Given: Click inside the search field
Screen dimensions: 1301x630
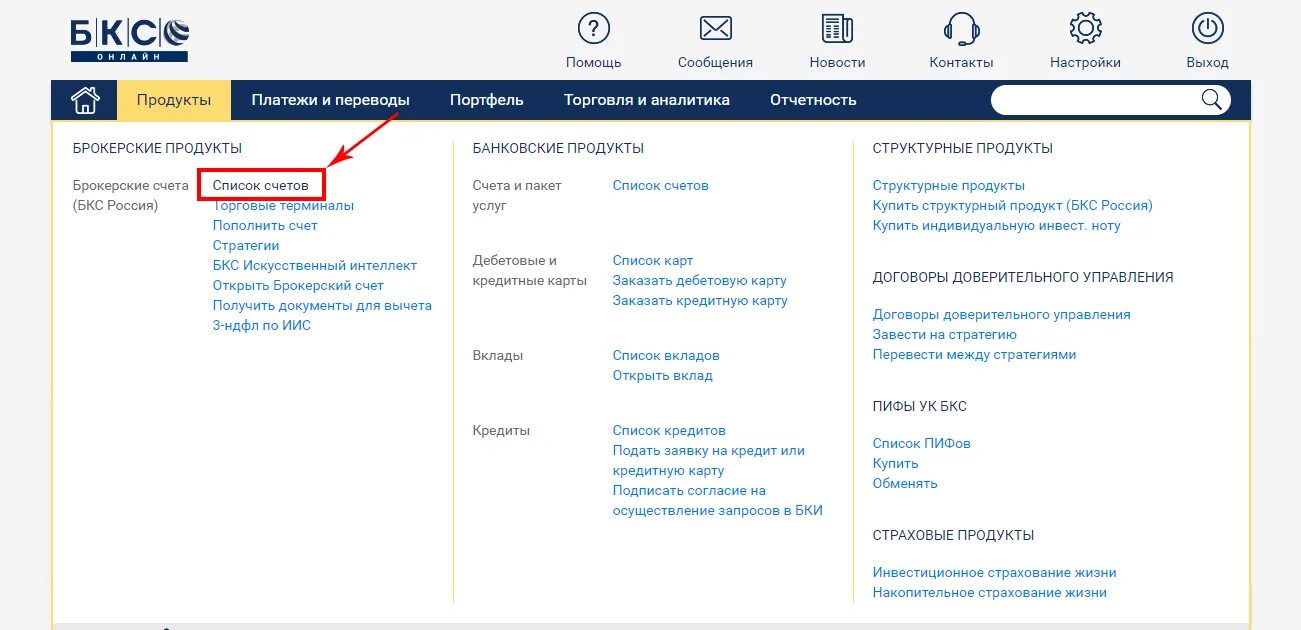Looking at the screenshot, I should click(x=1096, y=100).
